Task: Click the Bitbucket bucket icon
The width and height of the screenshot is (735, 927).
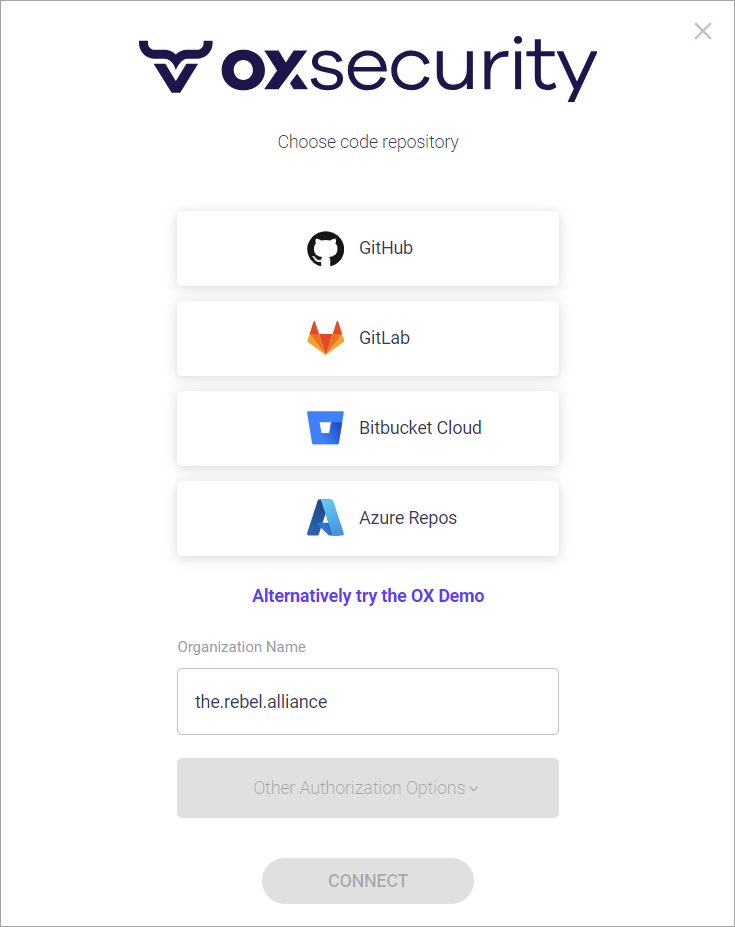Action: click(325, 428)
